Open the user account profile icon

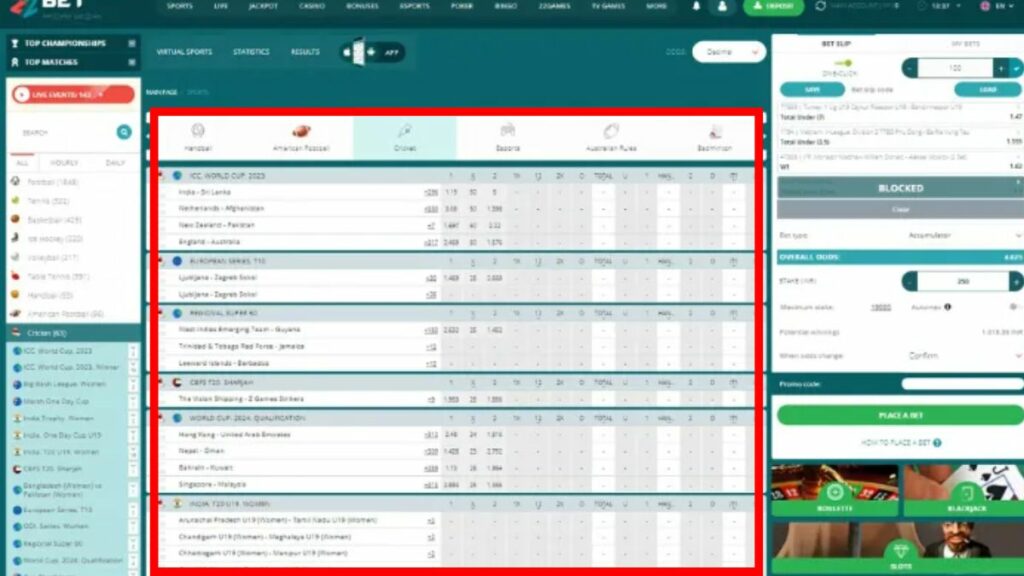point(722,7)
